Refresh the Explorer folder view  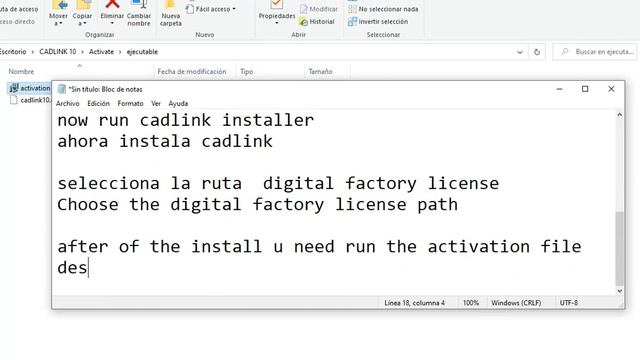click(x=537, y=52)
